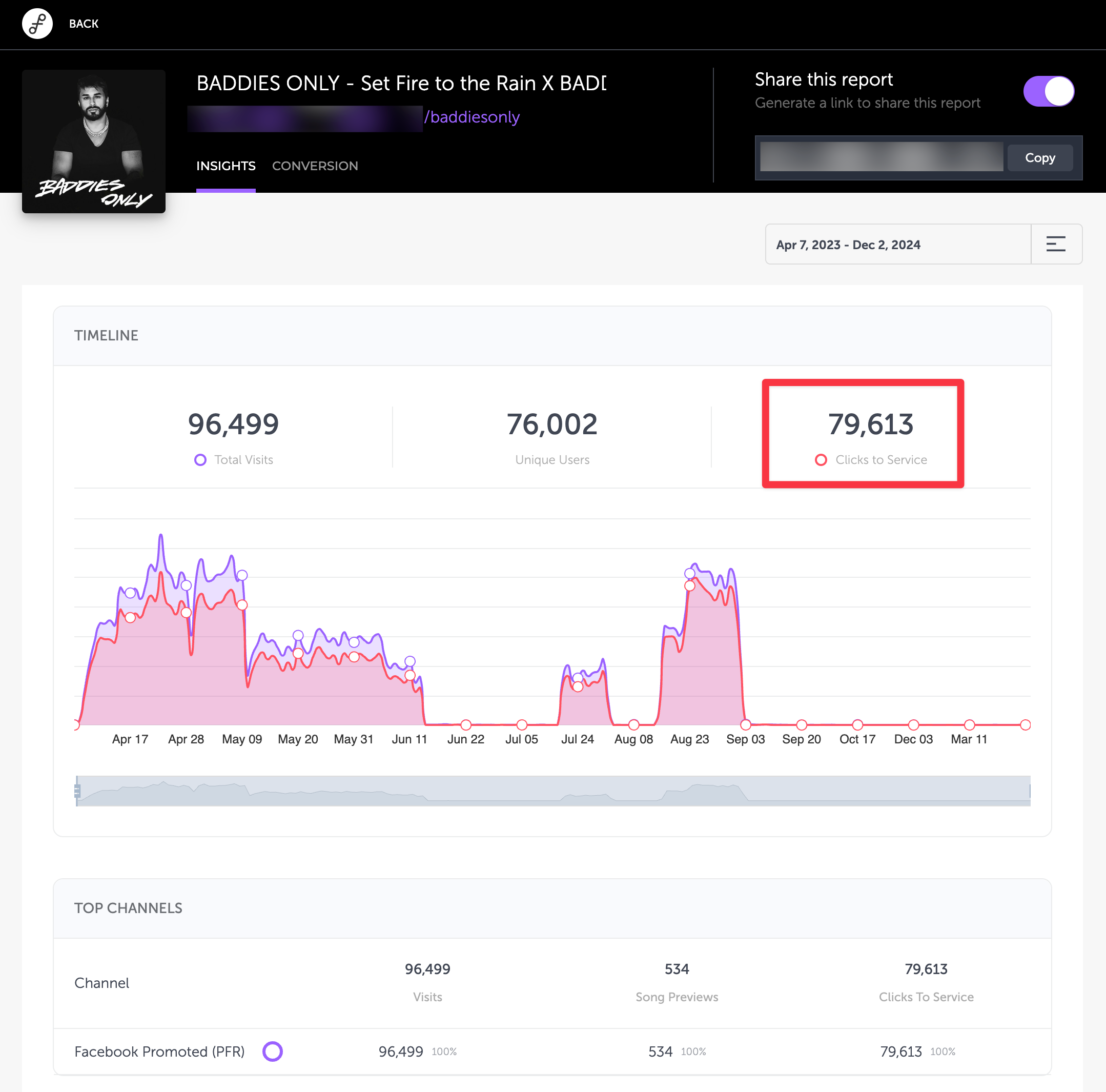The image size is (1106, 1092).
Task: Click the Feature.fm logo icon
Action: pos(37,24)
